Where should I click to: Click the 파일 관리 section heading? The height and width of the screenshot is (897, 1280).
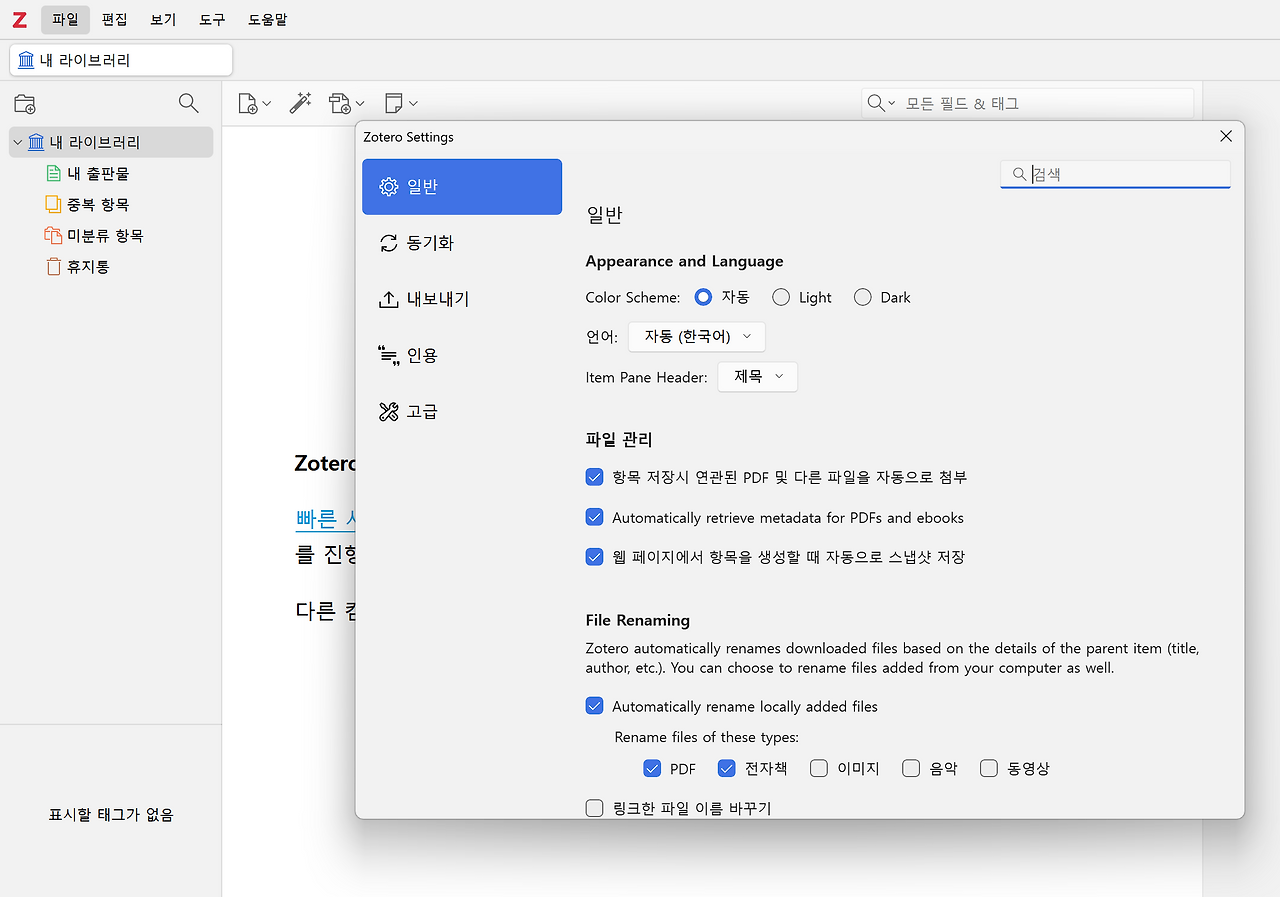click(619, 439)
